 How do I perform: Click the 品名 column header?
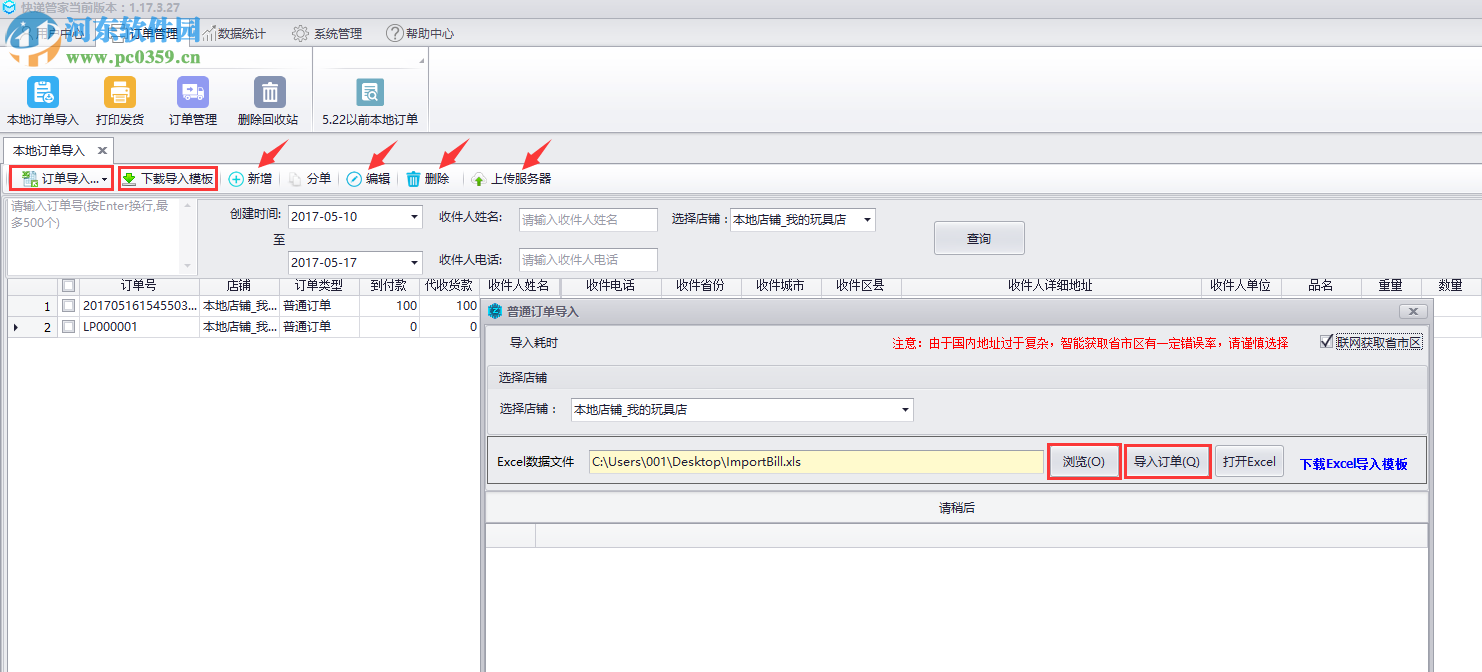[x=1321, y=286]
